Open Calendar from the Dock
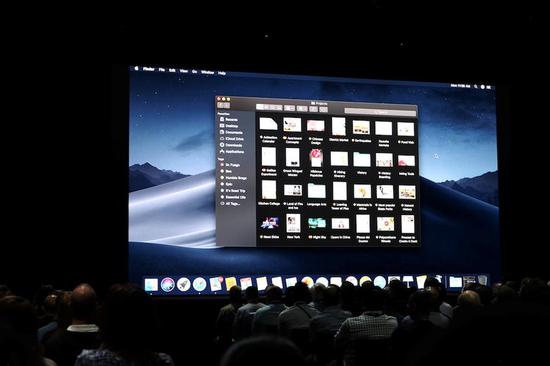Image resolution: width=550 pixels, height=366 pixels. tap(246, 283)
